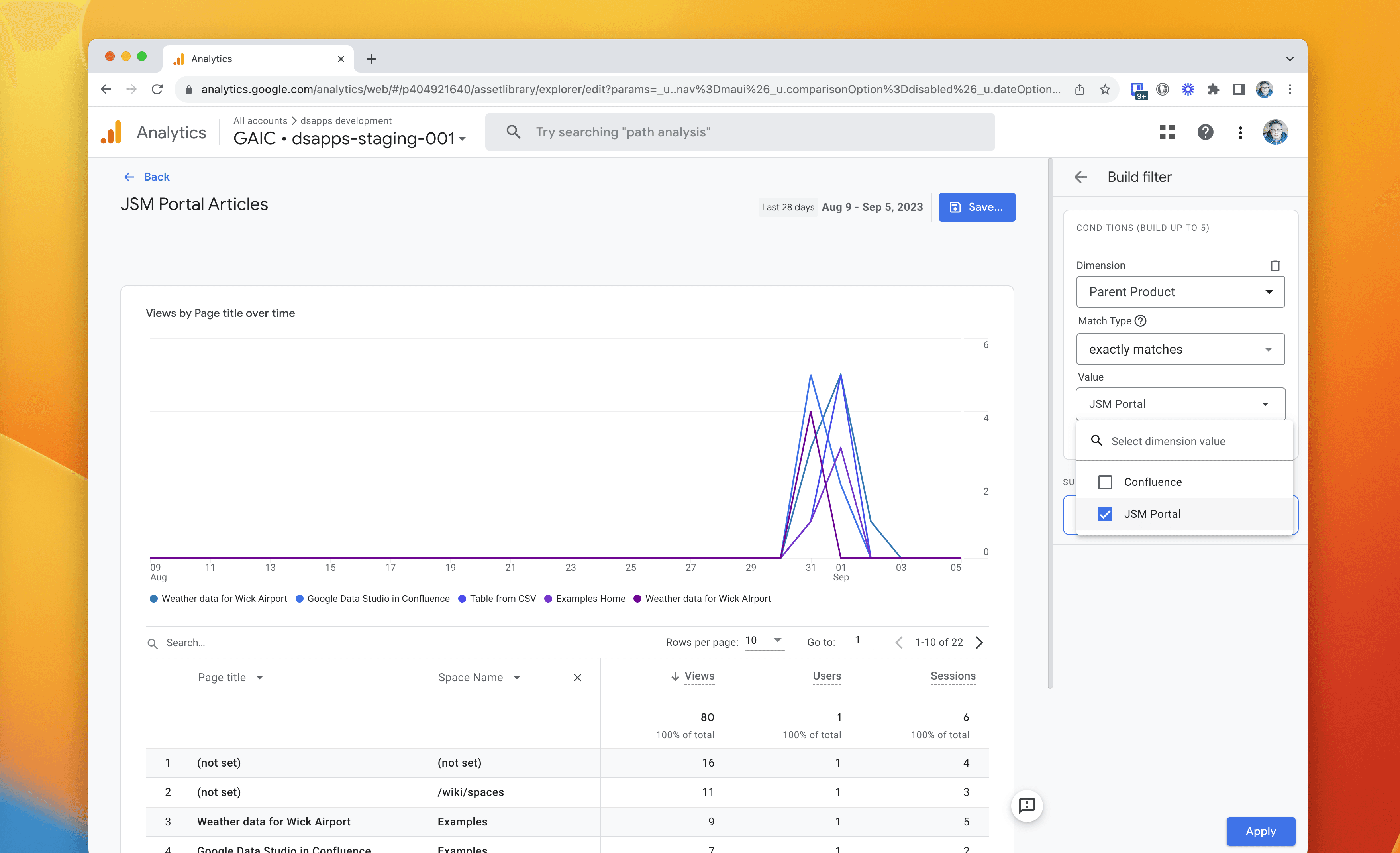Delete the condition with trash icon
Image resolution: width=1400 pixels, height=853 pixels.
[x=1275, y=265]
